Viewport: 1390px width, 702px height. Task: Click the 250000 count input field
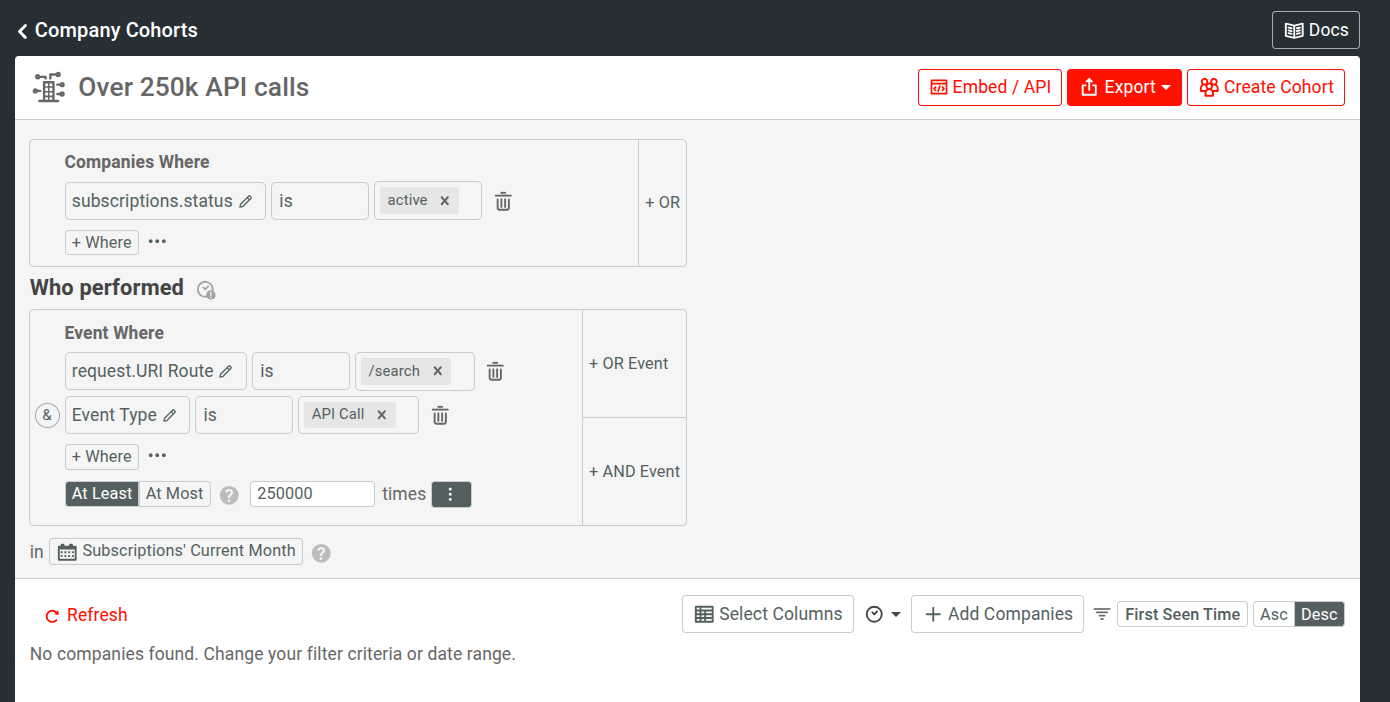click(x=312, y=493)
